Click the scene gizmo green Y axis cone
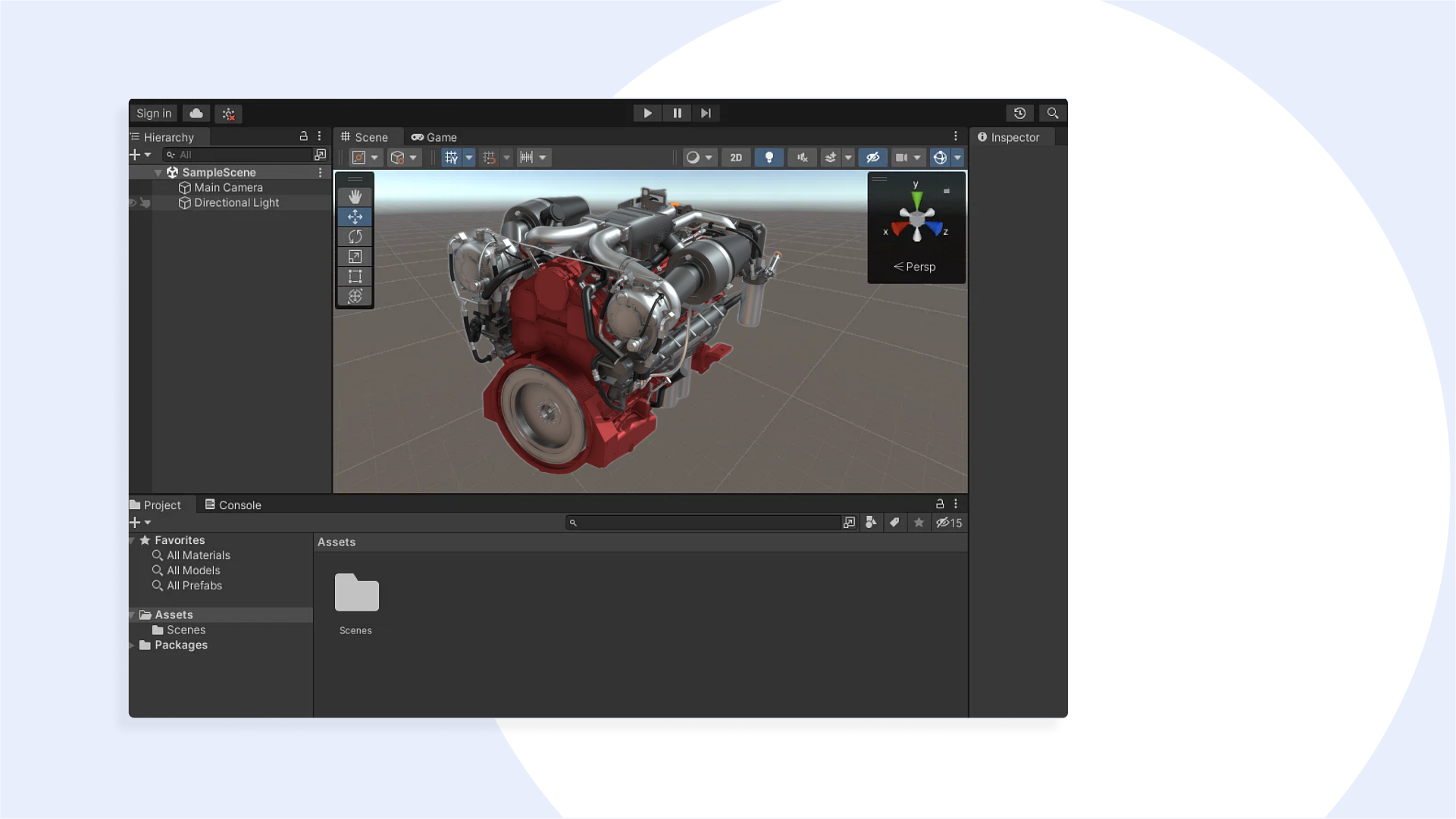The width and height of the screenshot is (1456, 819). point(917,200)
